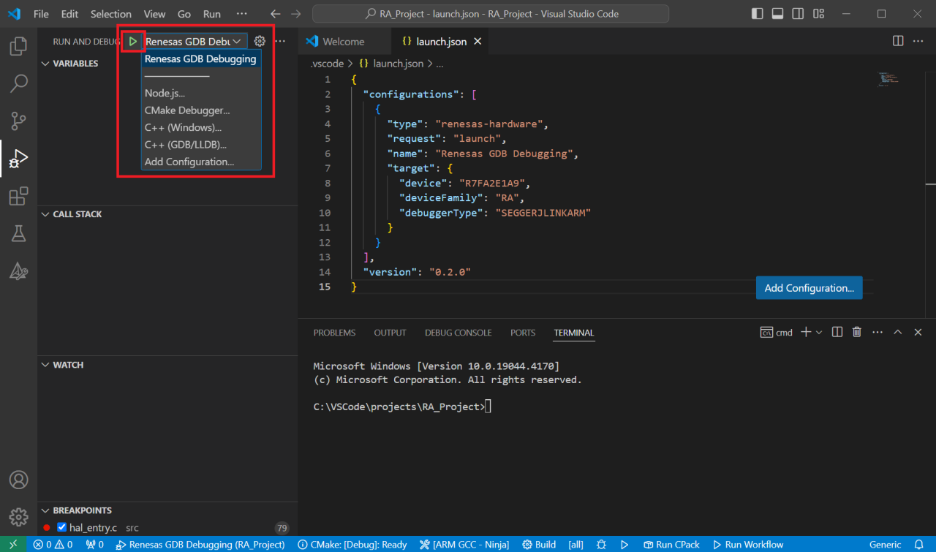
Task: Toggle the hal_entry.c breakpoint checkbox
Action: 62,527
